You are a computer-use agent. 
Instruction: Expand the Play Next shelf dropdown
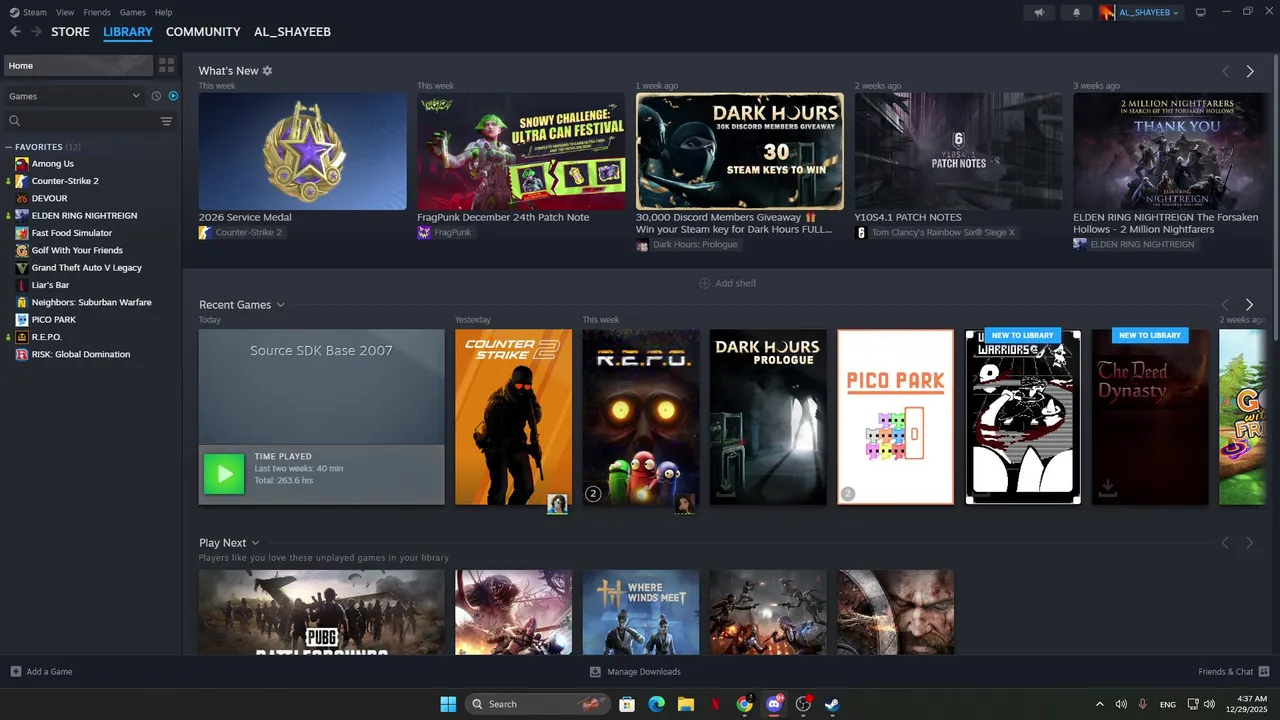coord(256,543)
